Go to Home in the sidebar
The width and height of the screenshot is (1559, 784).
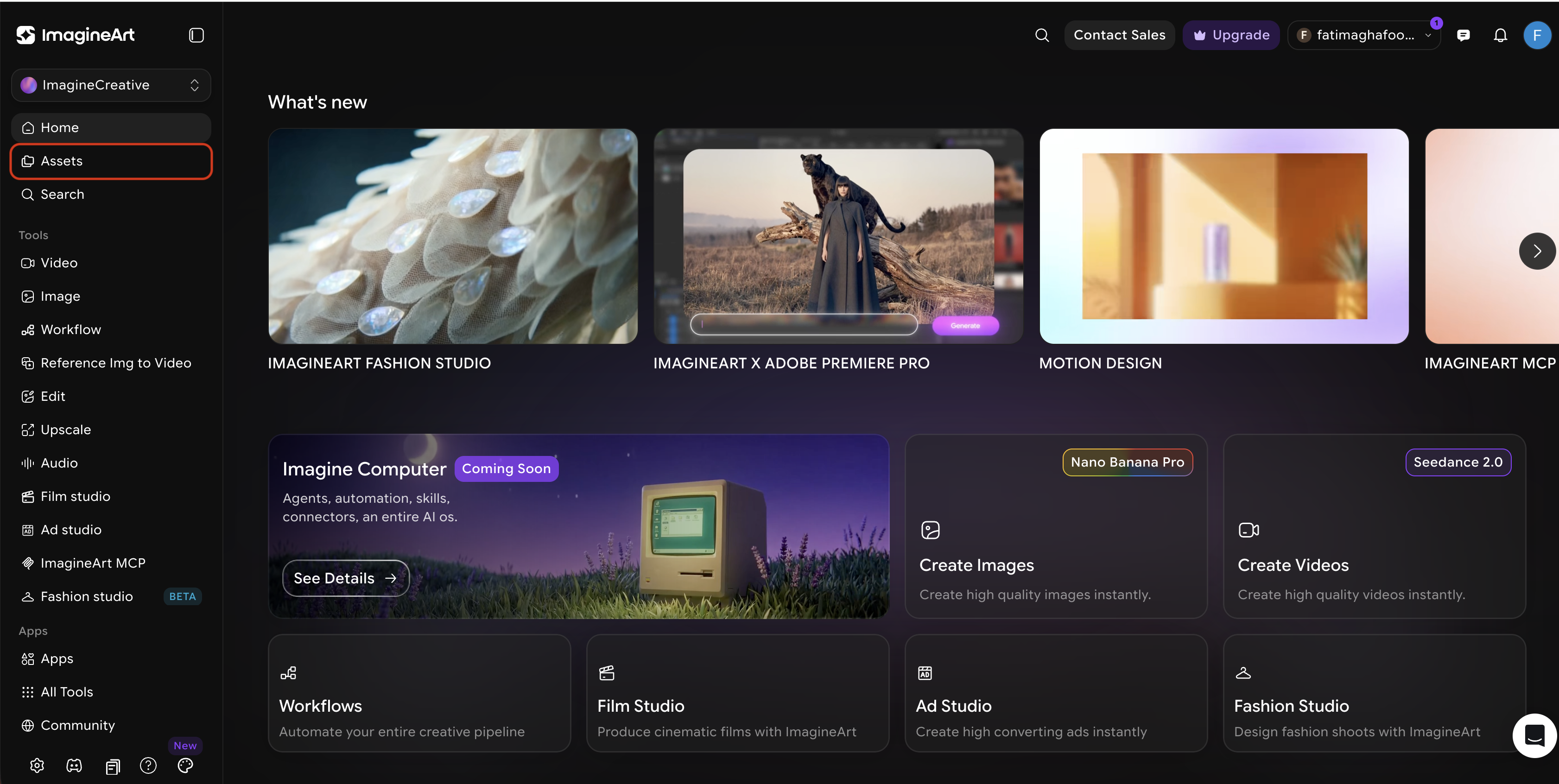(x=111, y=127)
